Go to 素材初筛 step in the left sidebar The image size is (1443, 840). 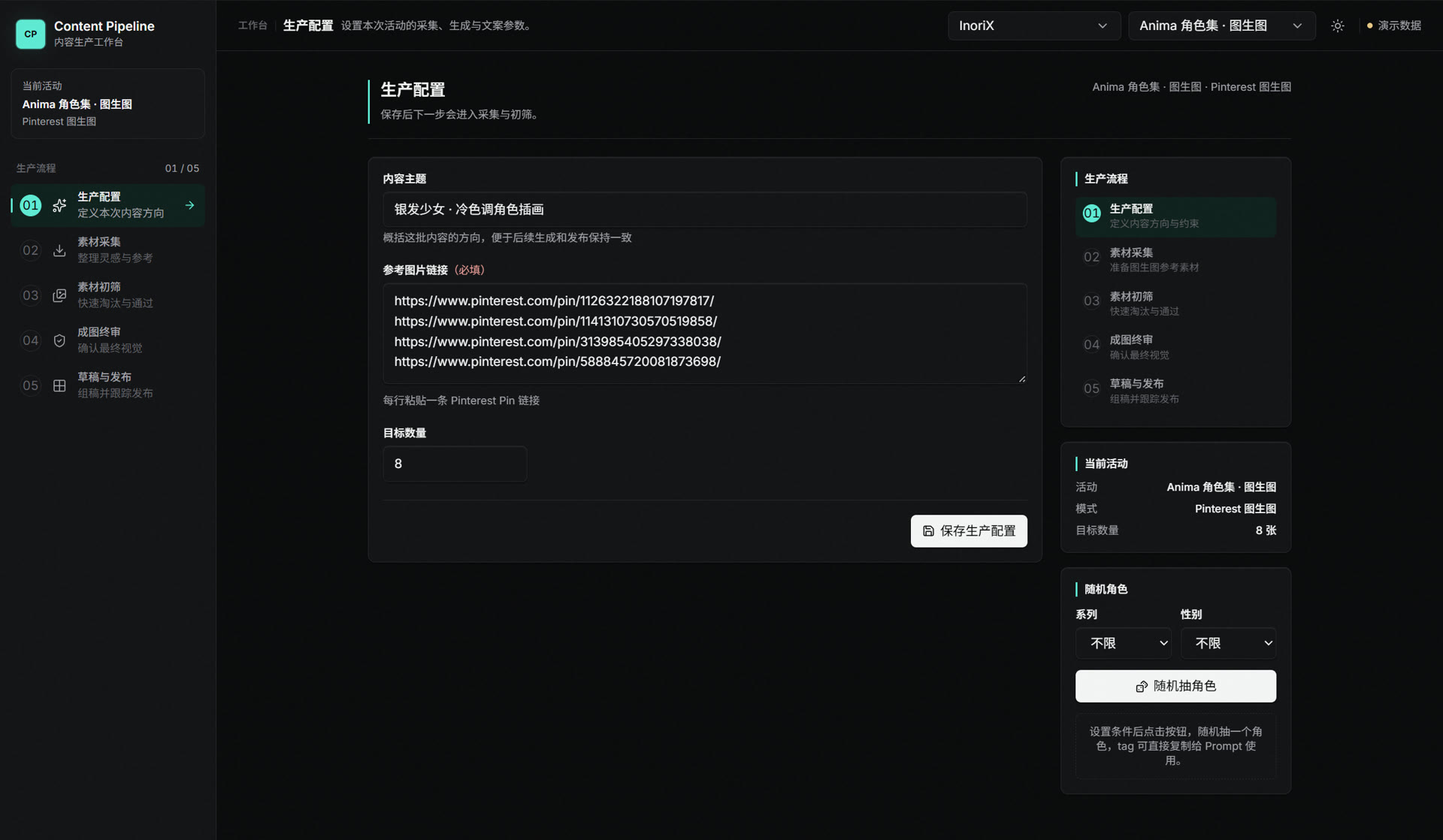[108, 295]
